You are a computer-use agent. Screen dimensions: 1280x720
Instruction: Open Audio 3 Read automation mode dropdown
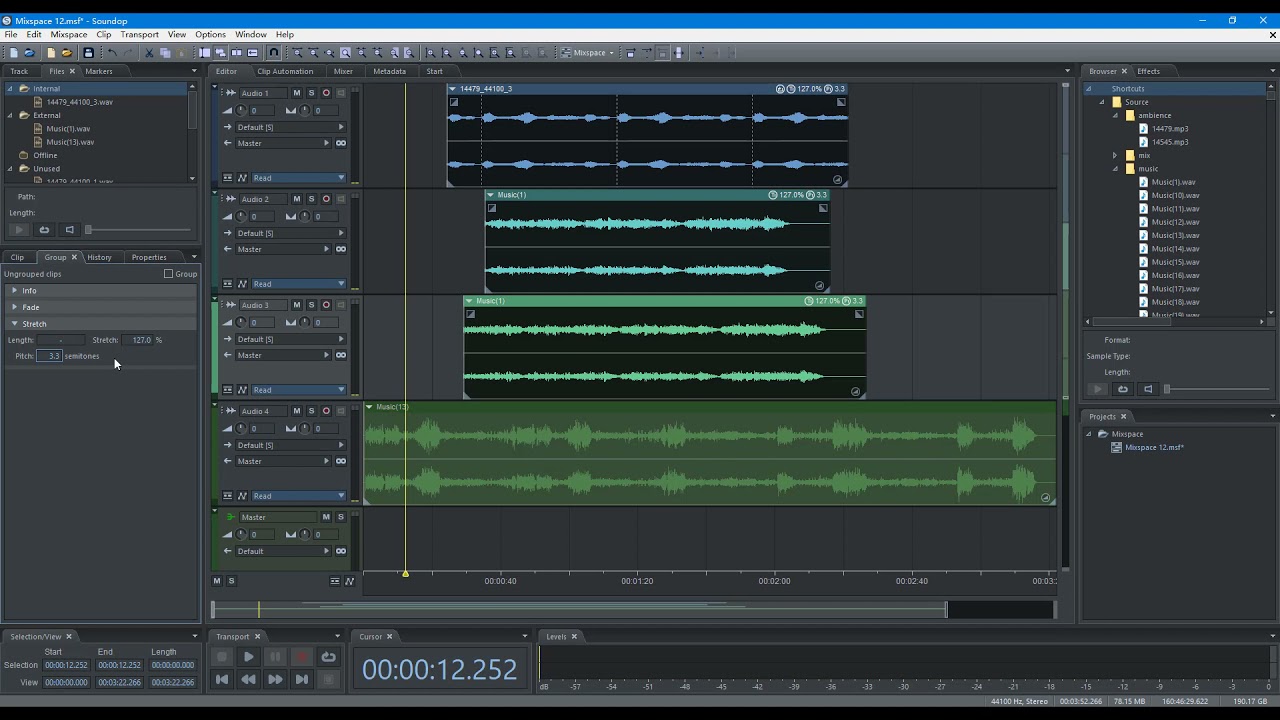click(x=298, y=390)
